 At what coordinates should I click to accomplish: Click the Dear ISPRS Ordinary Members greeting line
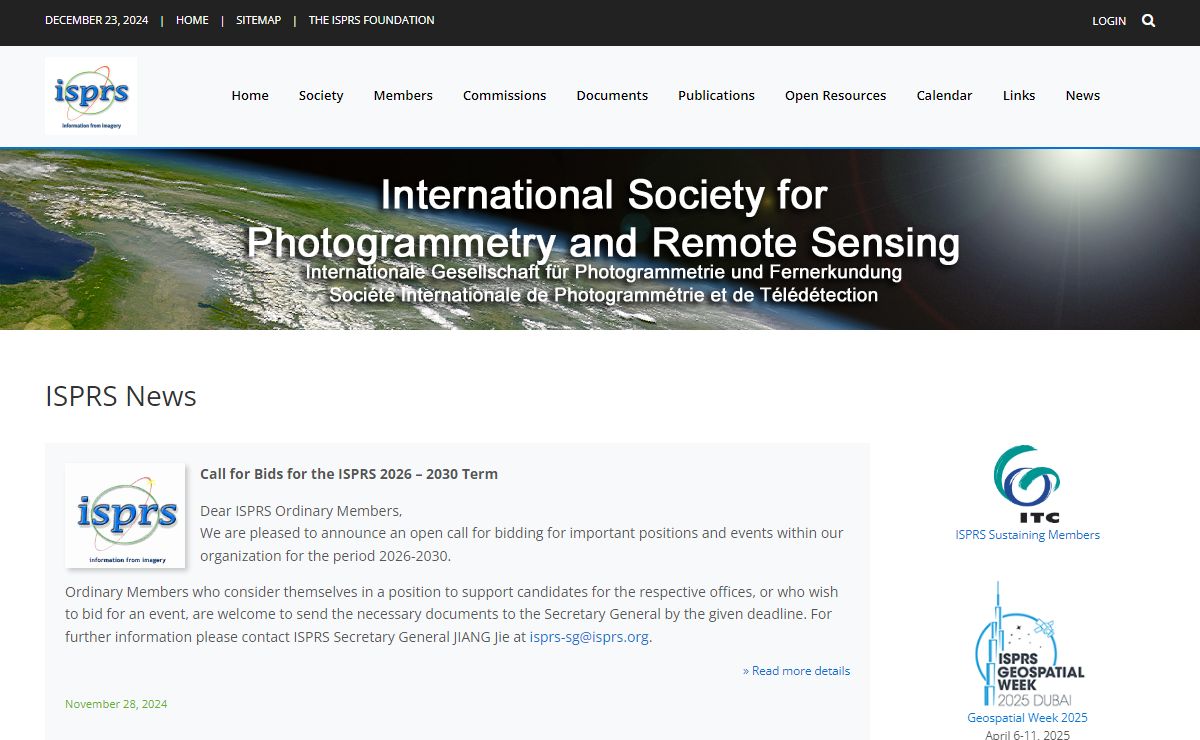click(x=301, y=511)
